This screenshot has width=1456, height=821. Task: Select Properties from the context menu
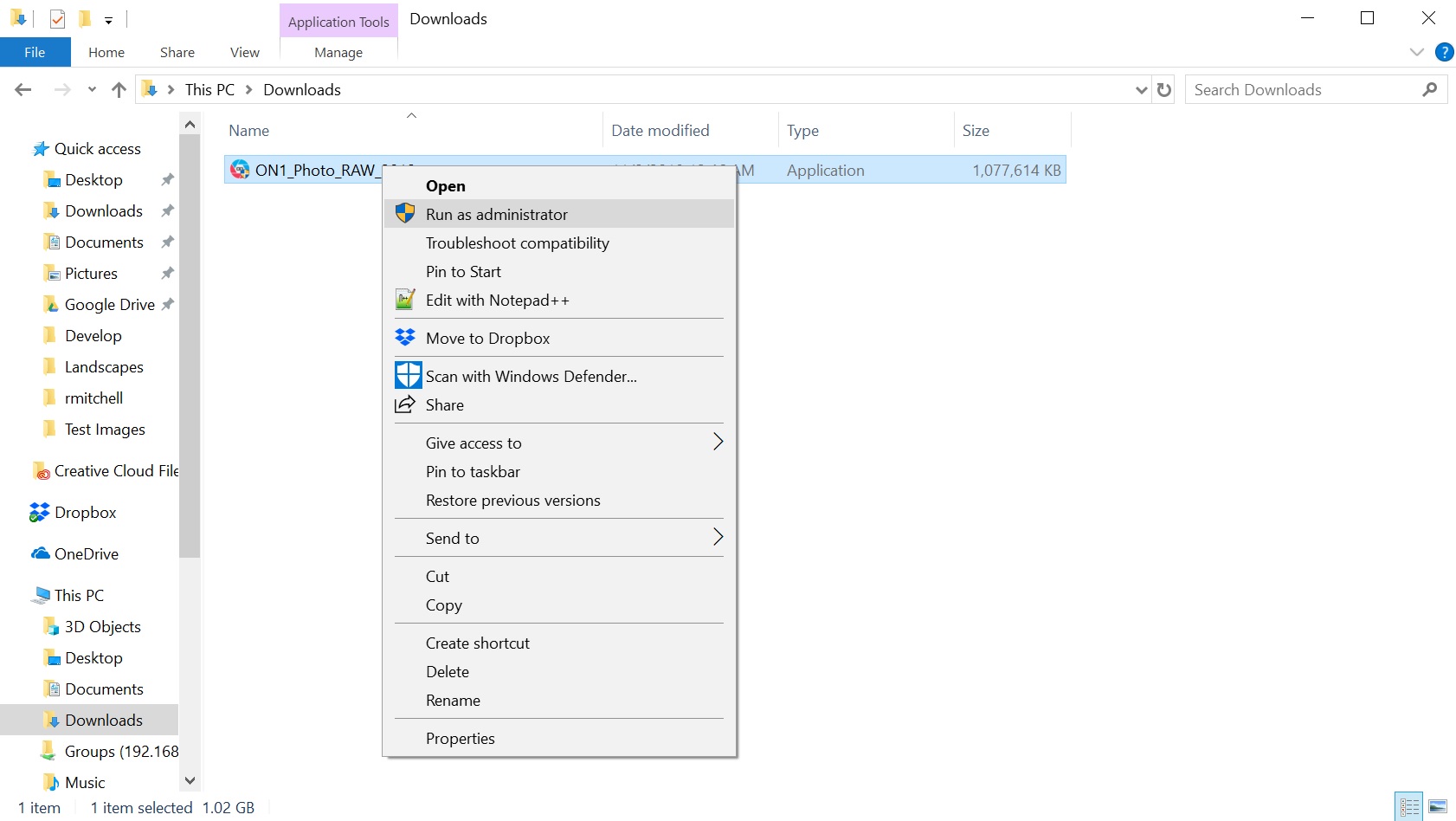[x=460, y=739]
